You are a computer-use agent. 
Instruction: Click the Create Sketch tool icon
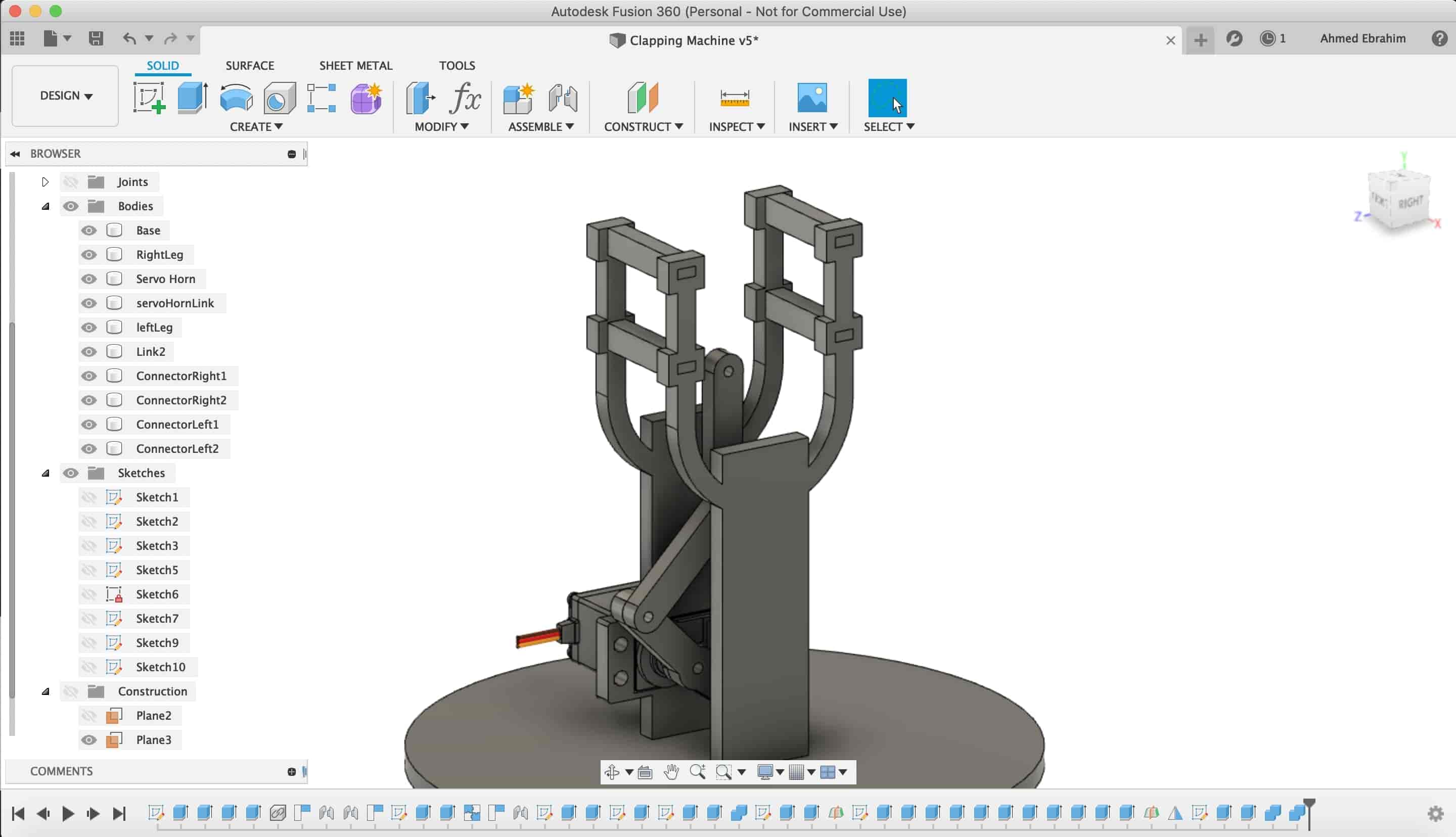tap(150, 98)
